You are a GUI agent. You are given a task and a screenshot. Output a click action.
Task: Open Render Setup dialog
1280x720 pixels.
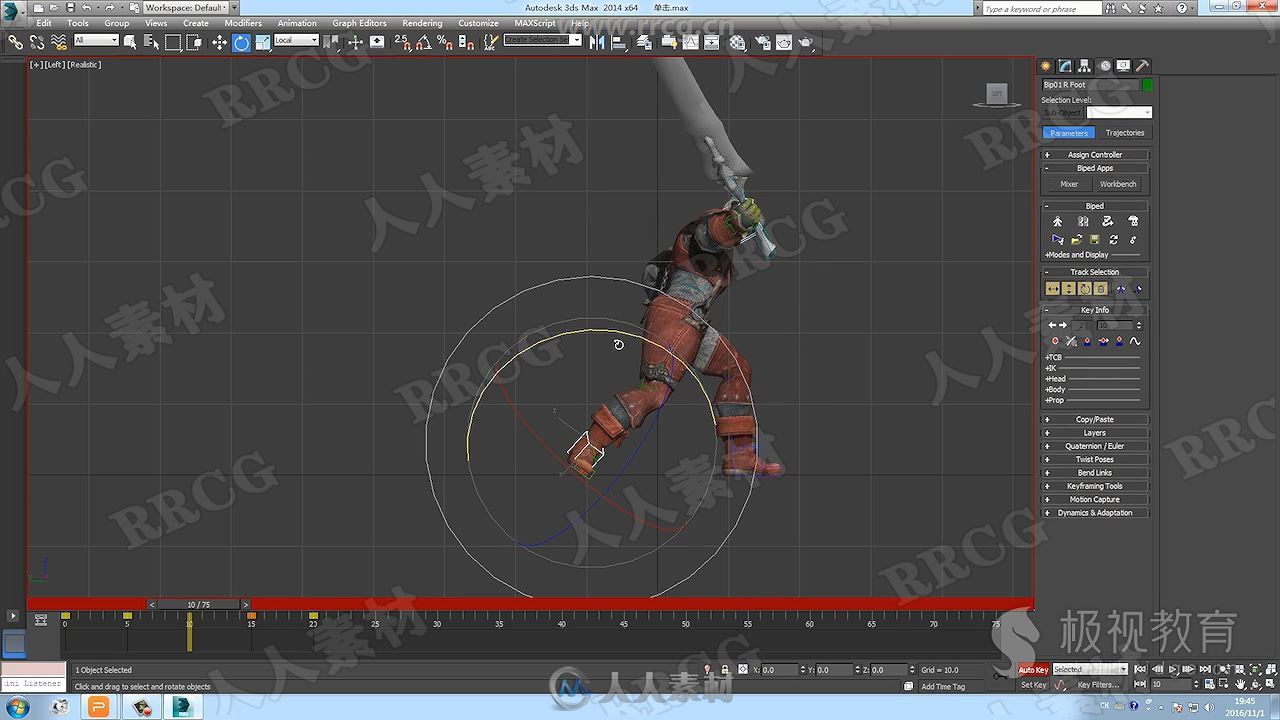[762, 42]
